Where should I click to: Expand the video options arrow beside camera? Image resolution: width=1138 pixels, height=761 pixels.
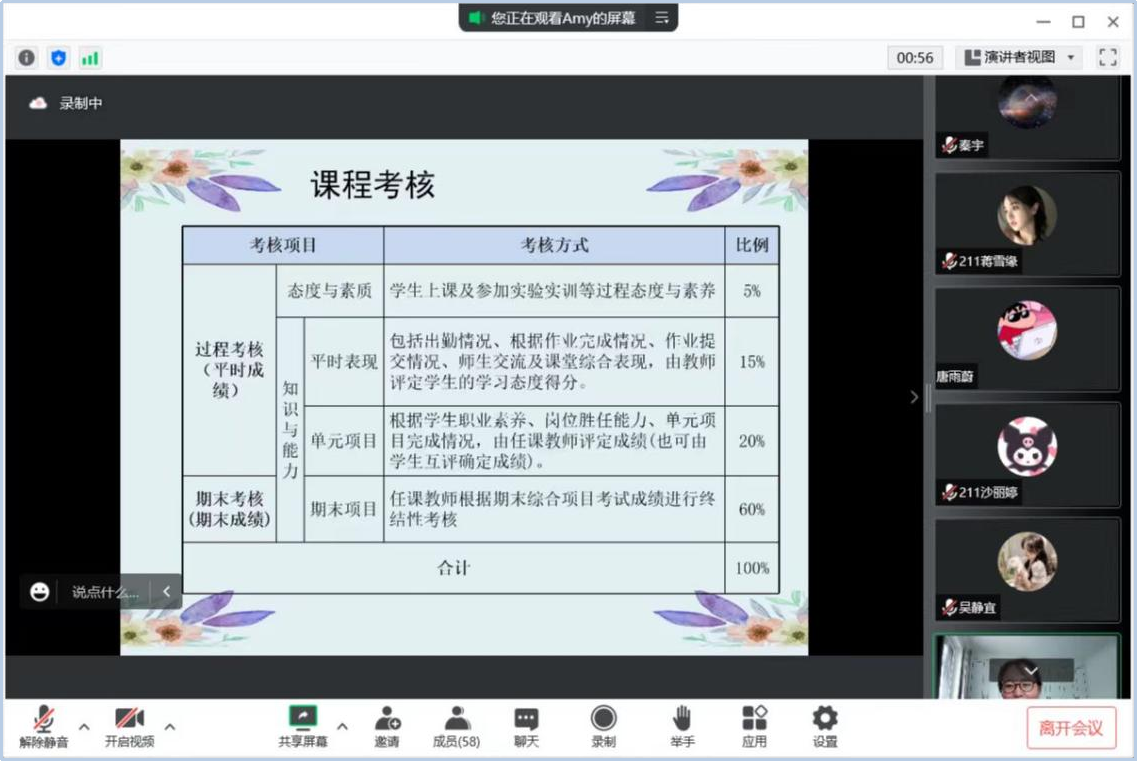(x=170, y=726)
